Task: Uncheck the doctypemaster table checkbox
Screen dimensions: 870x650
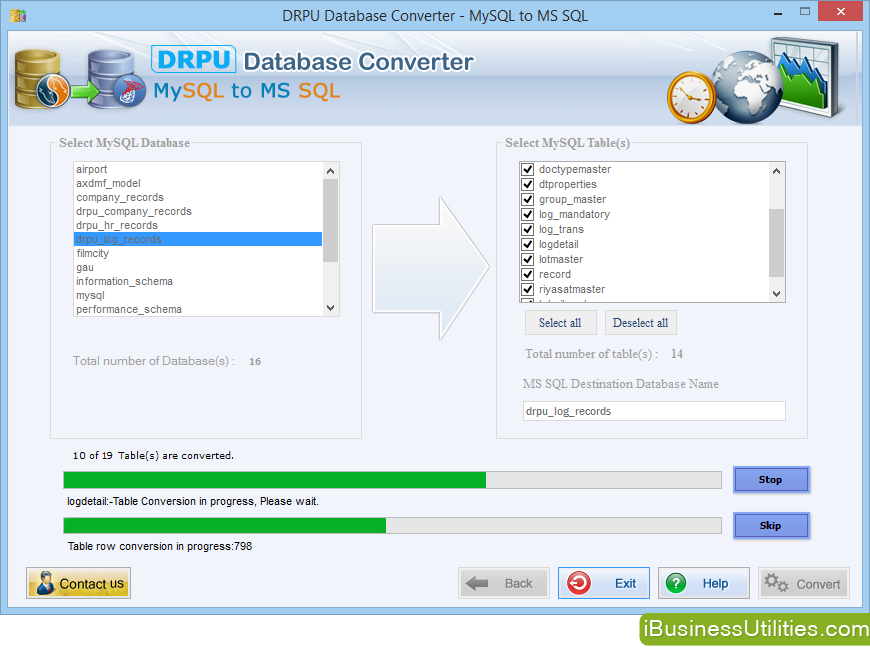Action: pyautogui.click(x=528, y=169)
